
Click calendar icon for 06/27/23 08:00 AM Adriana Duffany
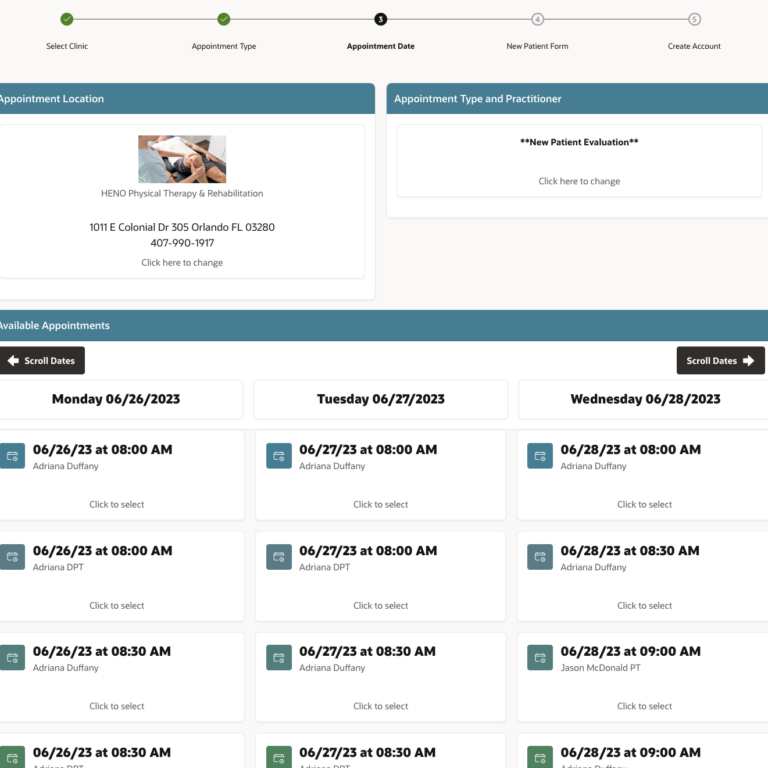coord(279,456)
